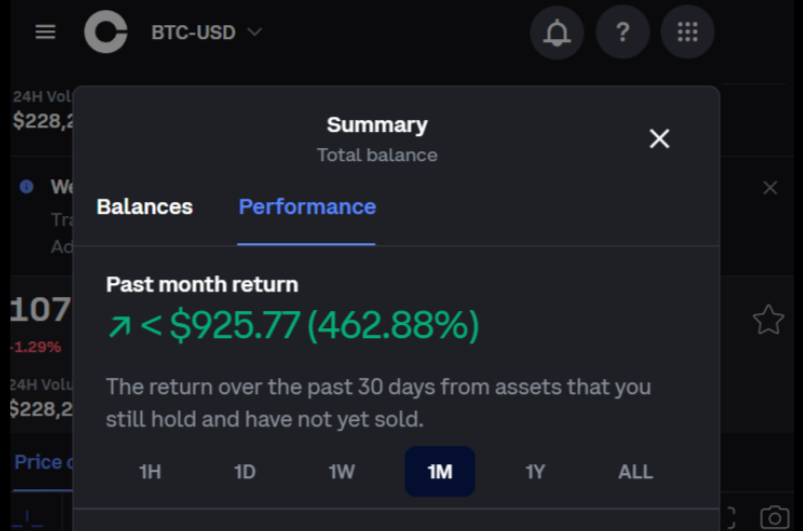Dismiss the info banner with X

coord(770,188)
